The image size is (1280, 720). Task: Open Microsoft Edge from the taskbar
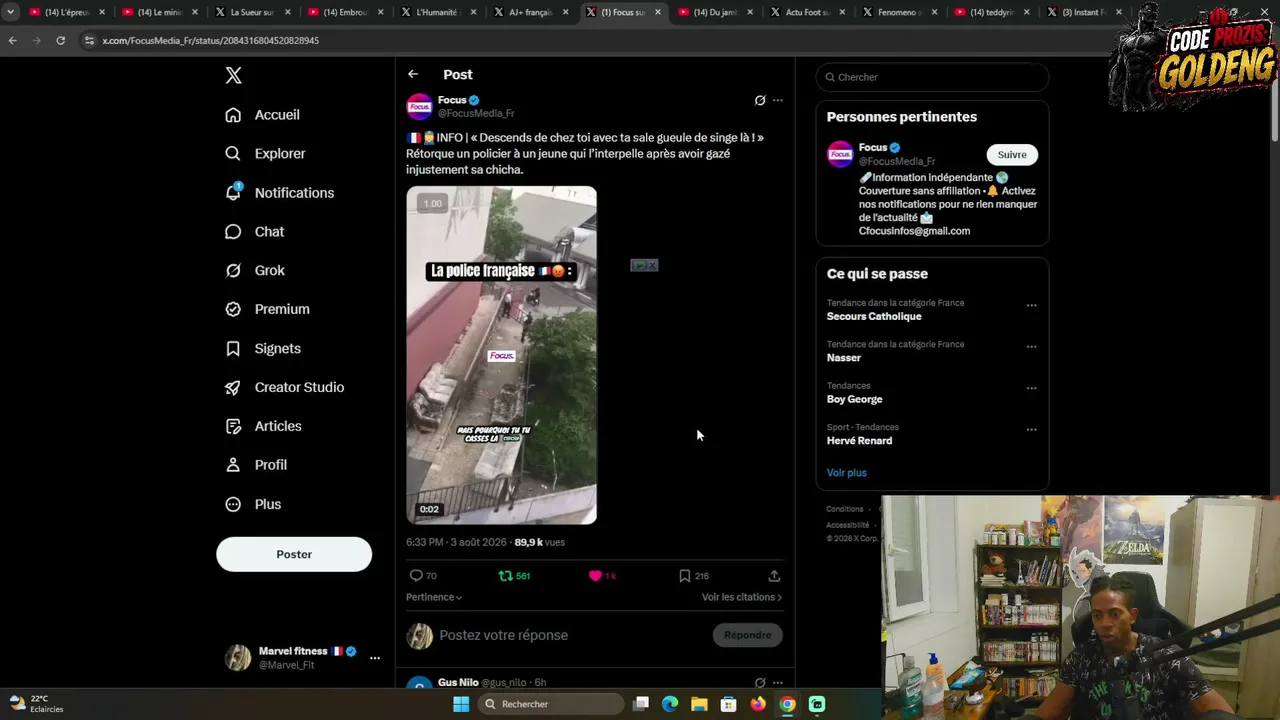coord(670,704)
